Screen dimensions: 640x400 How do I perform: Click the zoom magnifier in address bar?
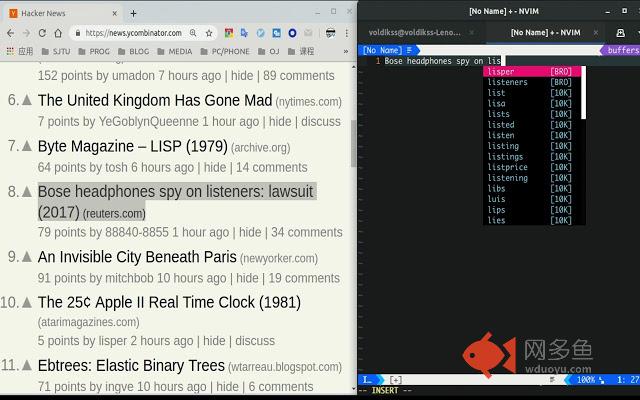tap(193, 33)
